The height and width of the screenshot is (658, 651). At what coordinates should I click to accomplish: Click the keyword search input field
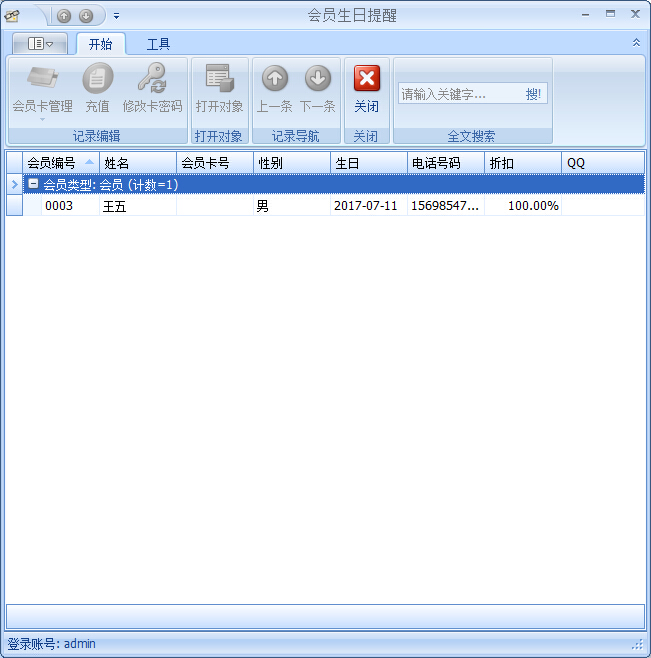pyautogui.click(x=458, y=94)
